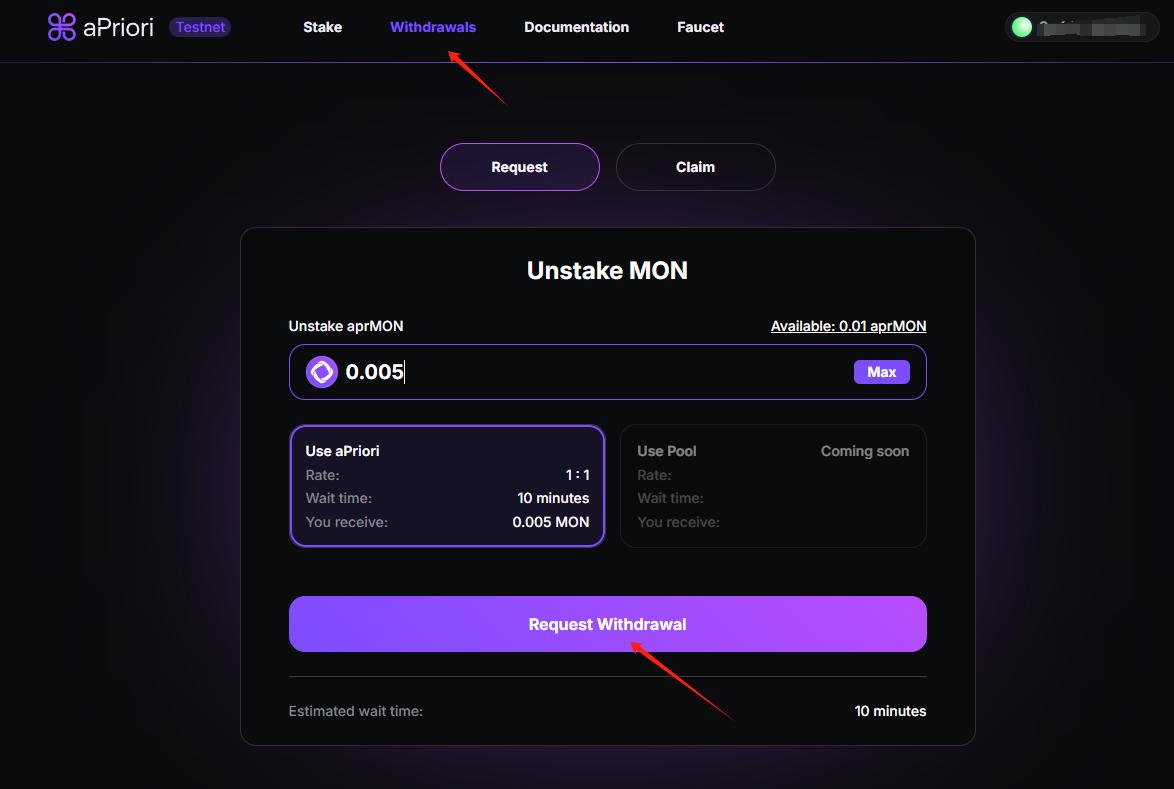Screen dimensions: 1174x789
Task: Go to the Withdrawals nav item
Action: click(433, 27)
